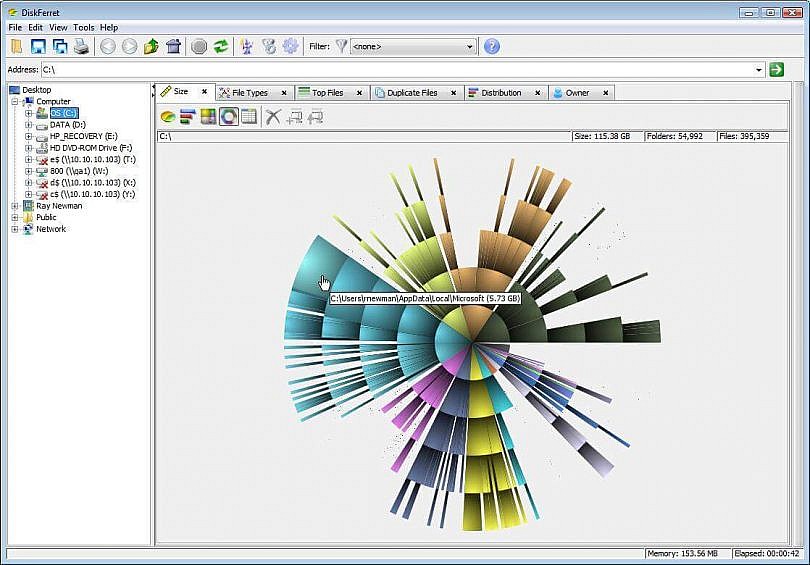
Task: Click the Up folder arrow icon
Action: tap(151, 46)
